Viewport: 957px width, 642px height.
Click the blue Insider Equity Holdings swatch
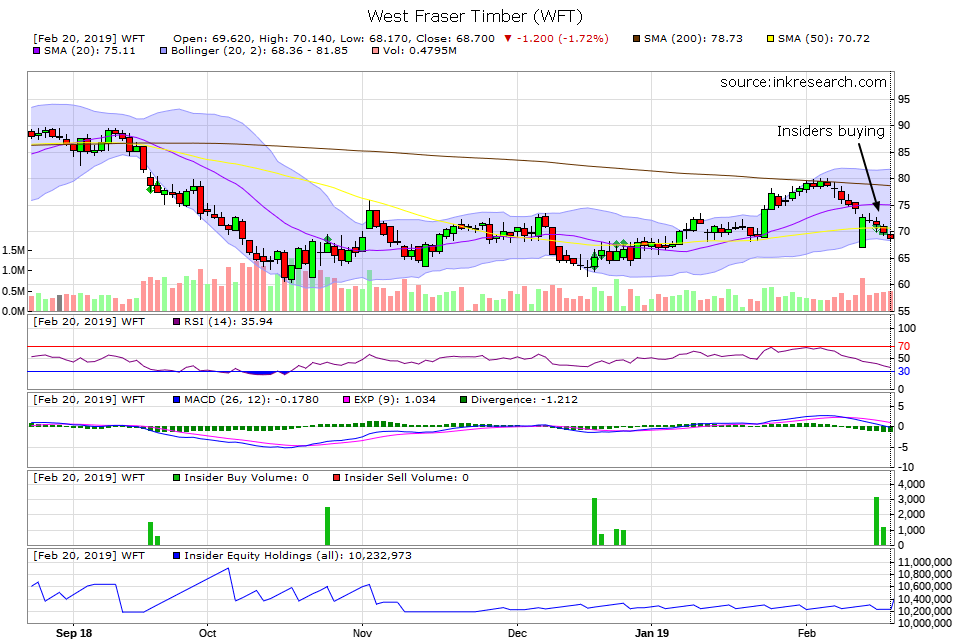click(177, 556)
